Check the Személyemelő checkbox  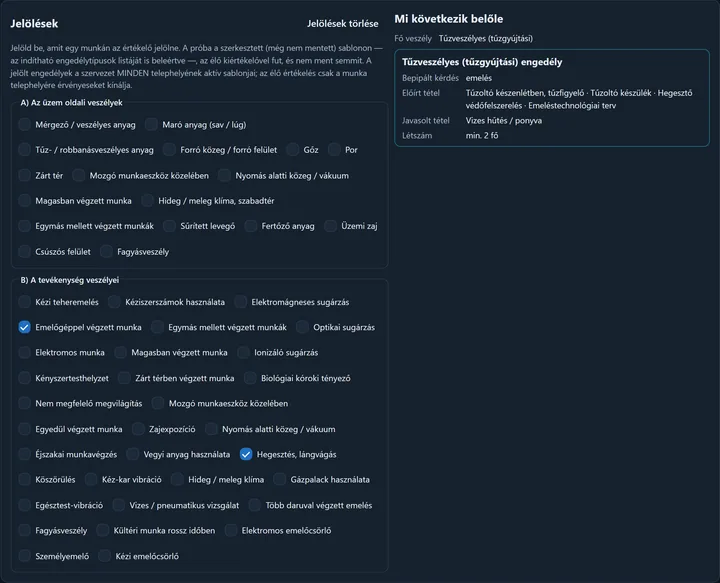[x=24, y=556]
